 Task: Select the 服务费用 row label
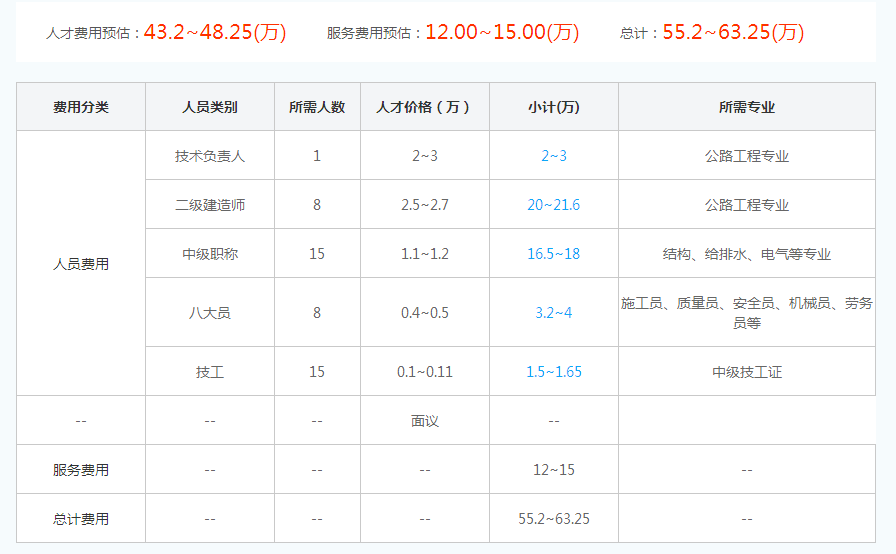(81, 470)
